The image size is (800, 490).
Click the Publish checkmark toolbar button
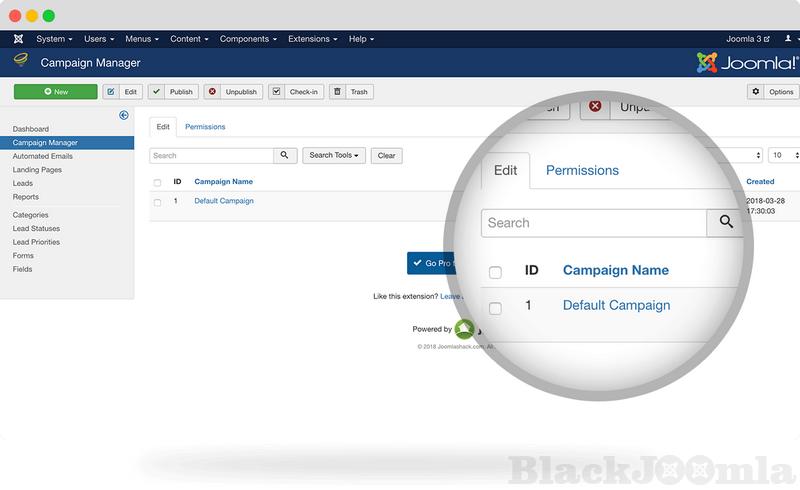173,92
